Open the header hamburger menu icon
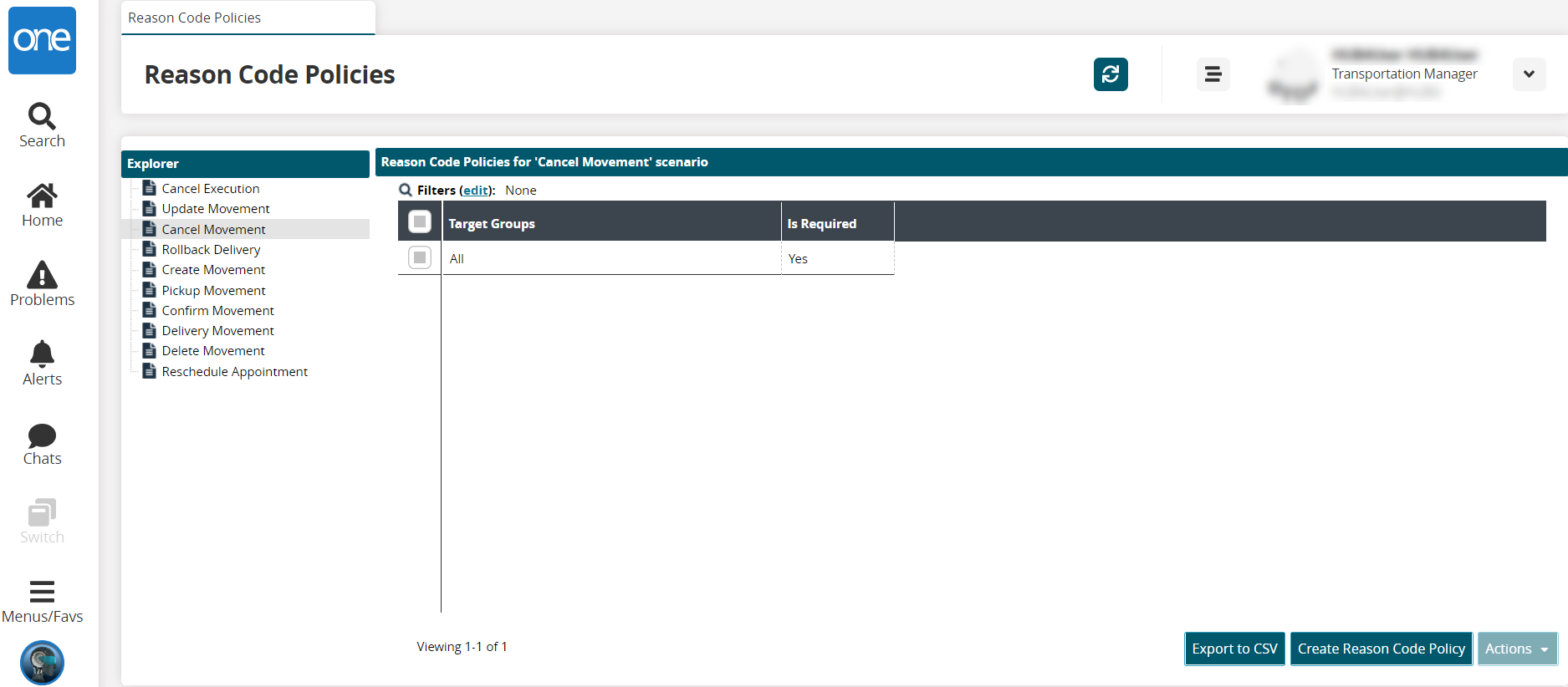The width and height of the screenshot is (1568, 687). tap(1213, 74)
